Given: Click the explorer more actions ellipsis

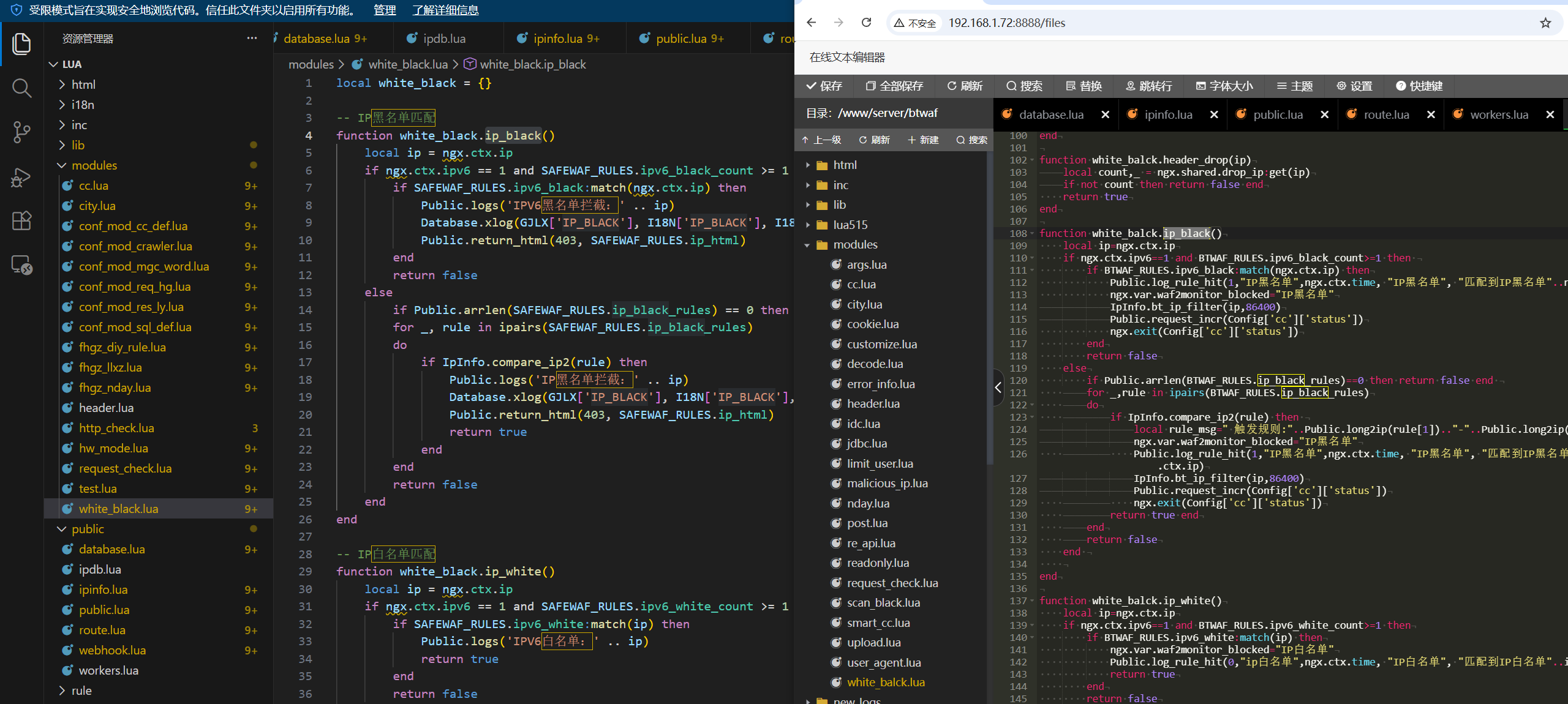Looking at the screenshot, I should pyautogui.click(x=252, y=38).
